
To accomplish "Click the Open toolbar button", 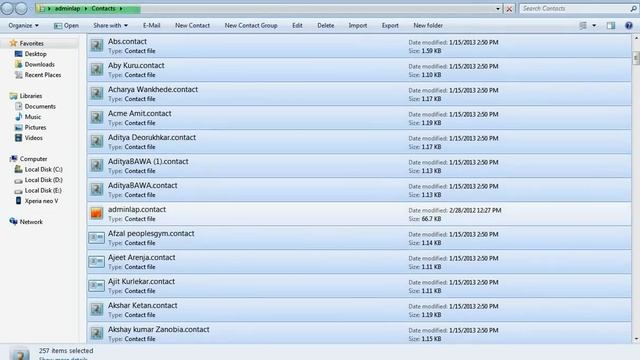I will coord(66,25).
